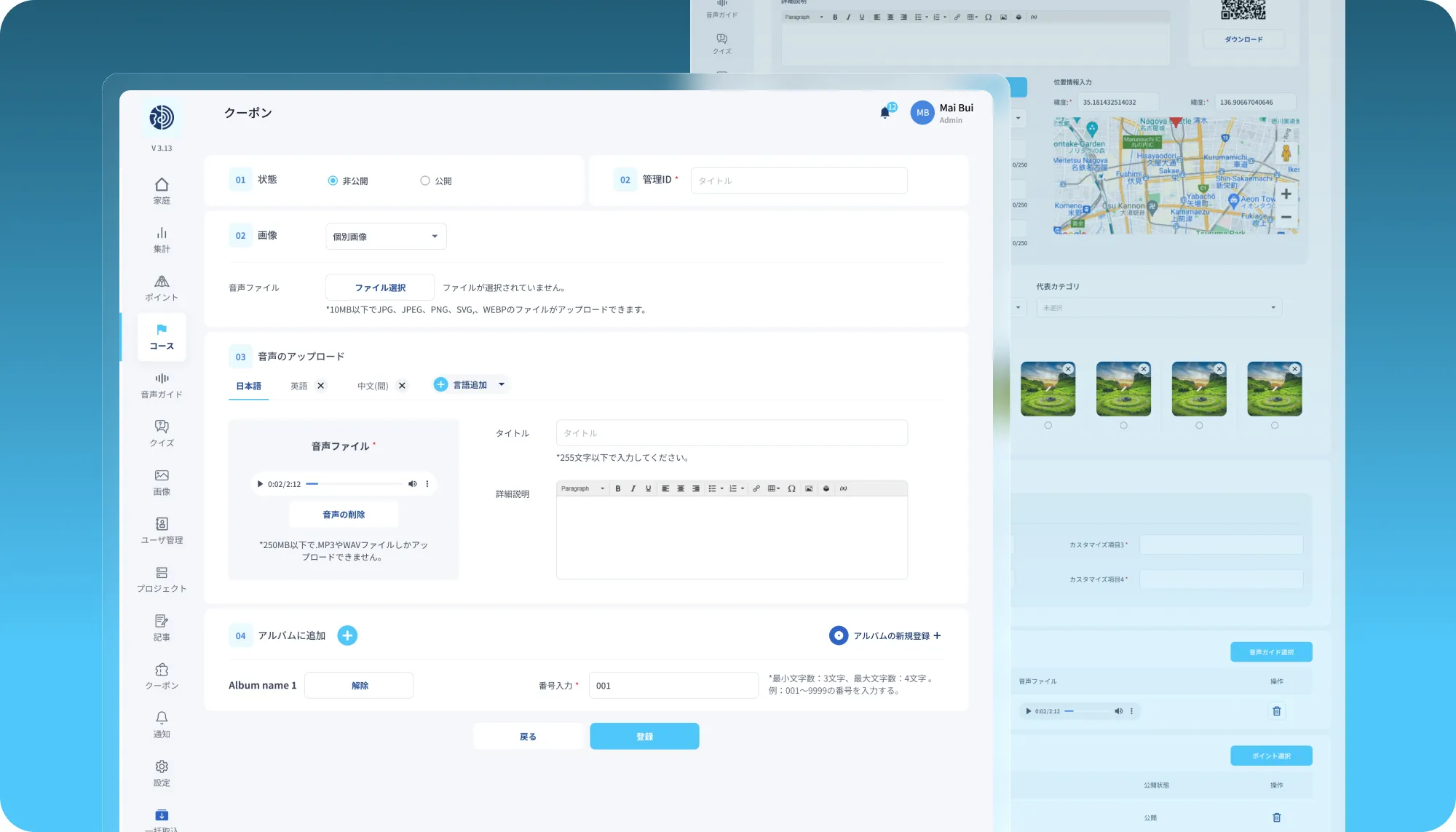Viewport: 1456px width, 832px height.
Task: Open 集計 statistics in the sidebar
Action: click(x=162, y=239)
